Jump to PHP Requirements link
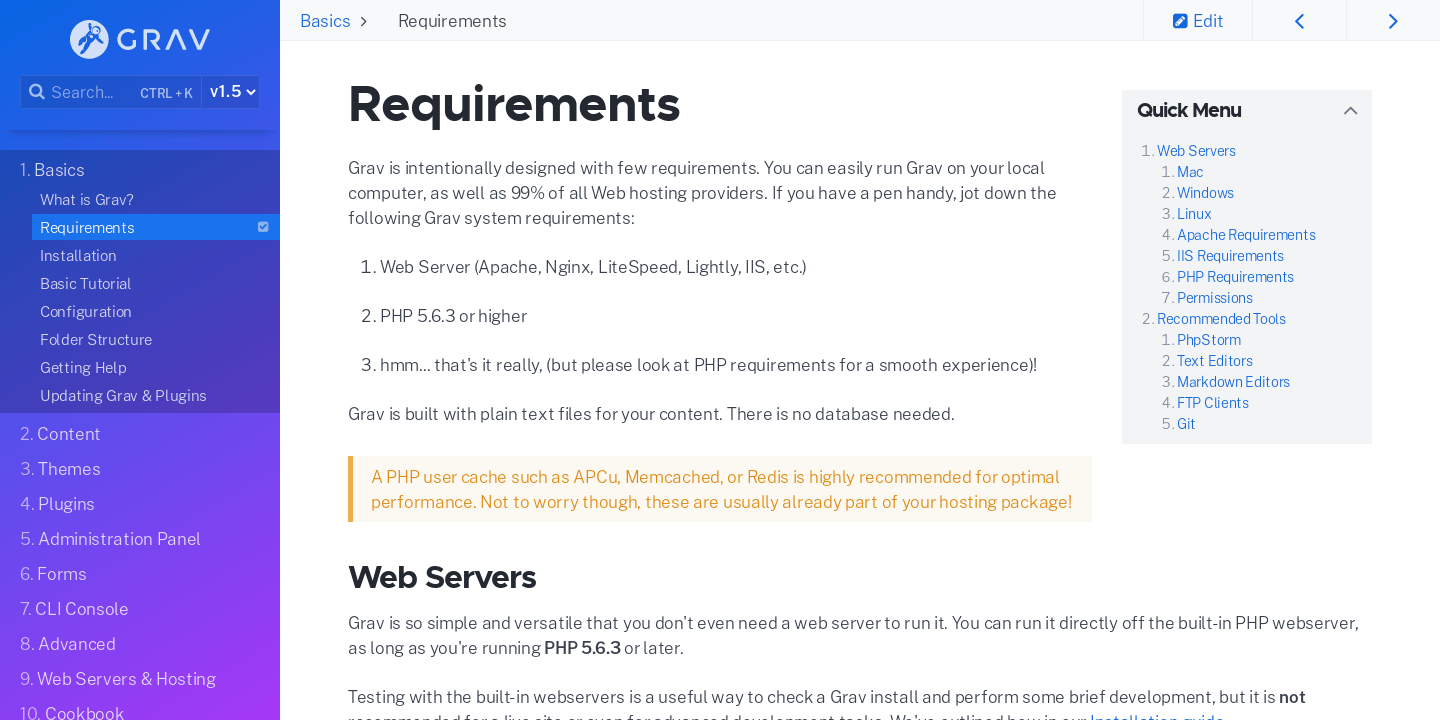Screen dimensions: 1440x720 (1235, 277)
